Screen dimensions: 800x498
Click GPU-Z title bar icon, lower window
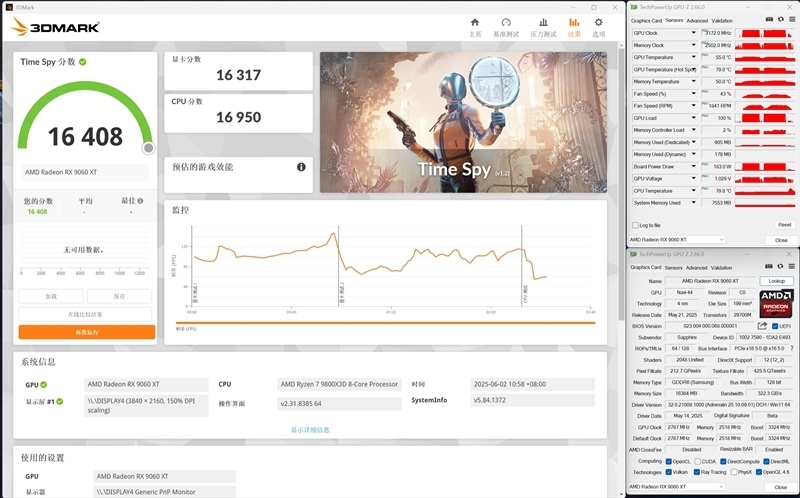point(634,254)
